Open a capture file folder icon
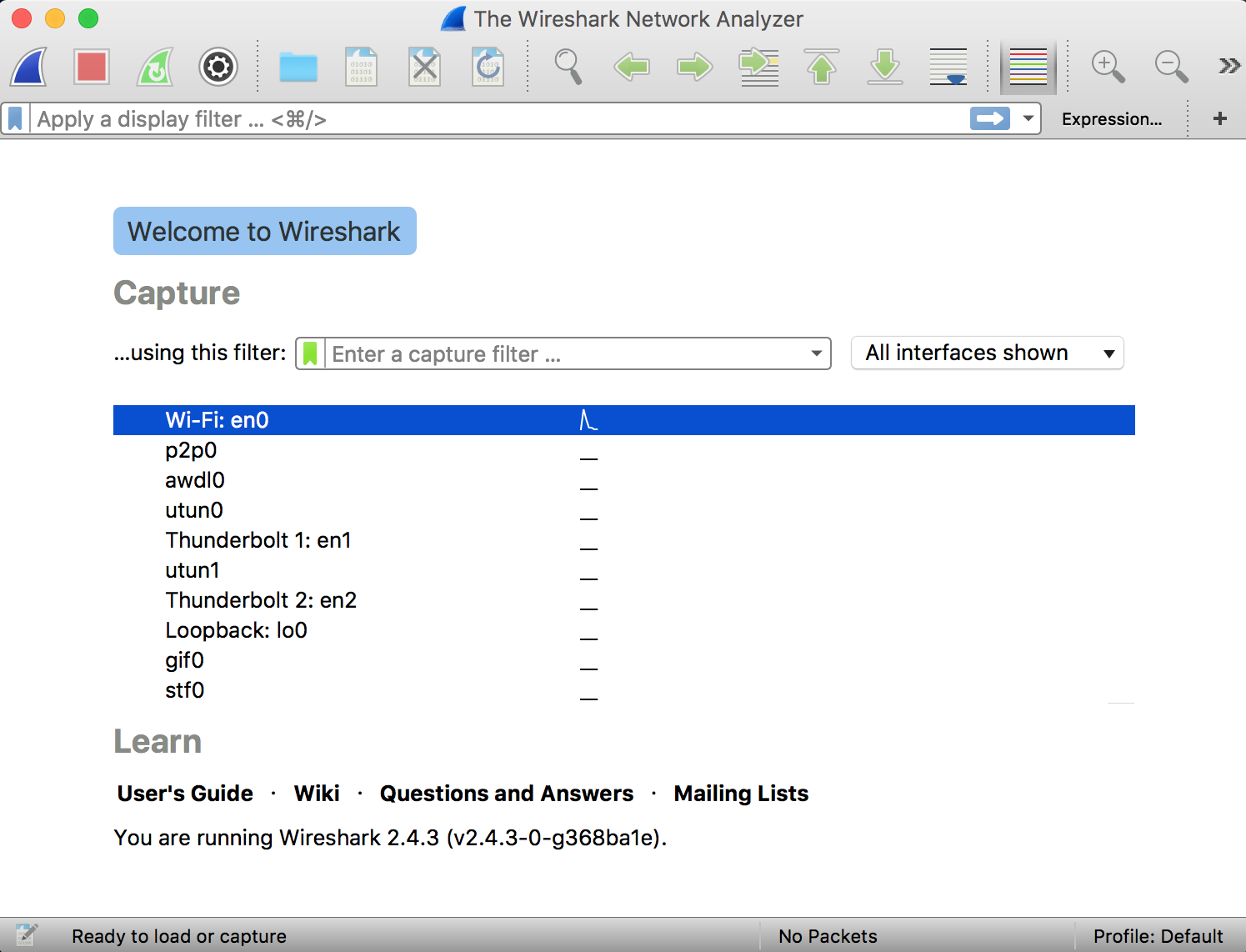This screenshot has height=952, width=1246. (298, 67)
